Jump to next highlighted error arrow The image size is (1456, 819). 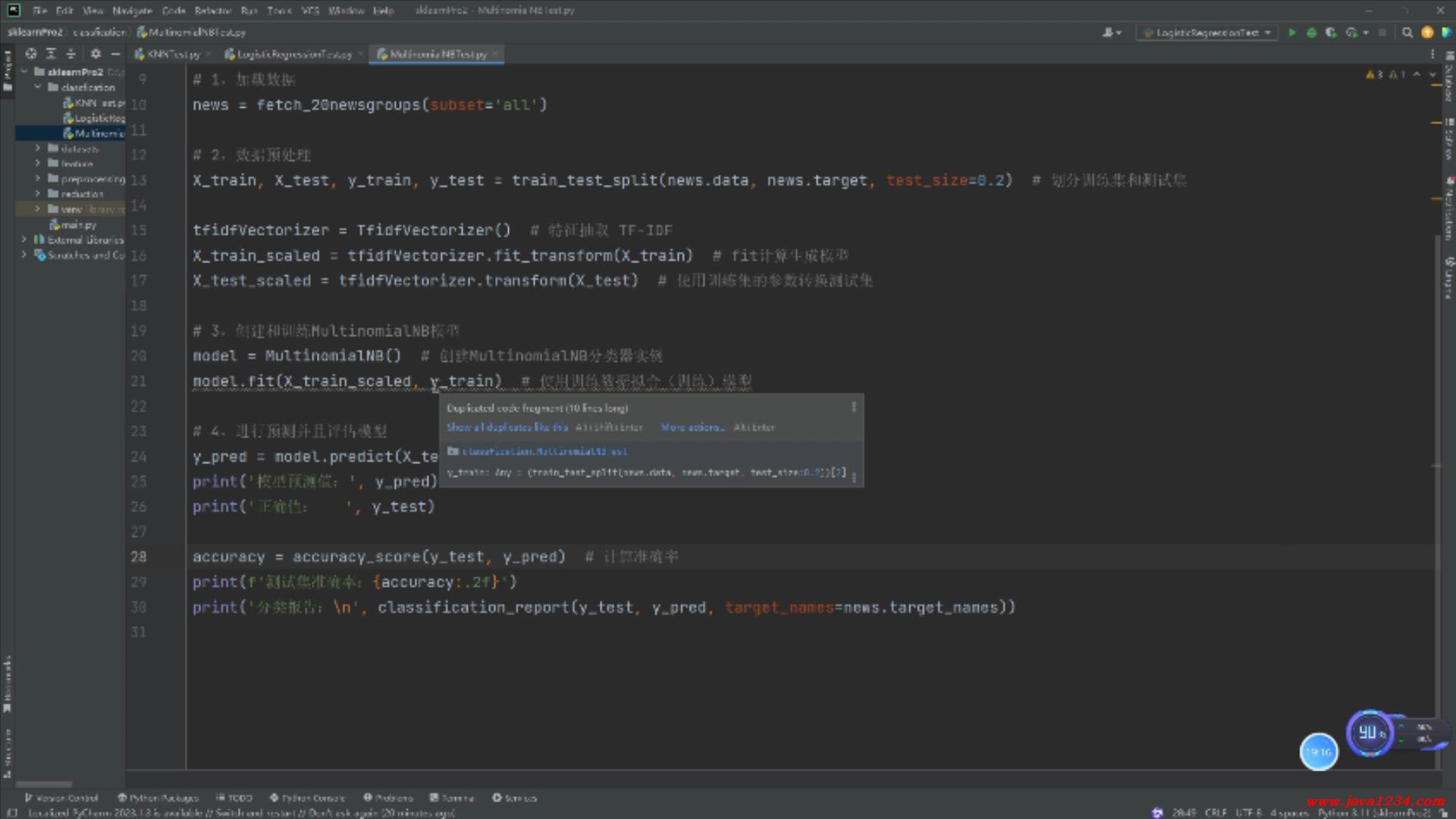pos(1432,74)
